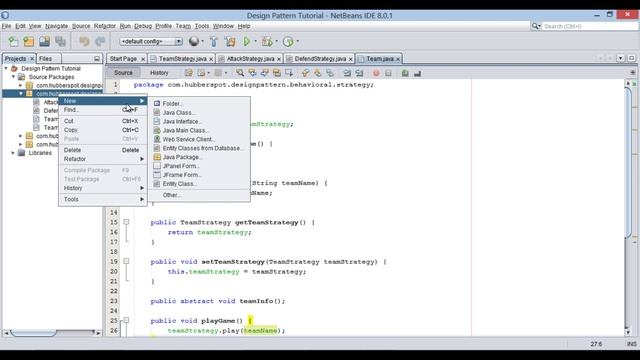Select Find in the context menu
The height and width of the screenshot is (360, 640).
tap(103, 110)
